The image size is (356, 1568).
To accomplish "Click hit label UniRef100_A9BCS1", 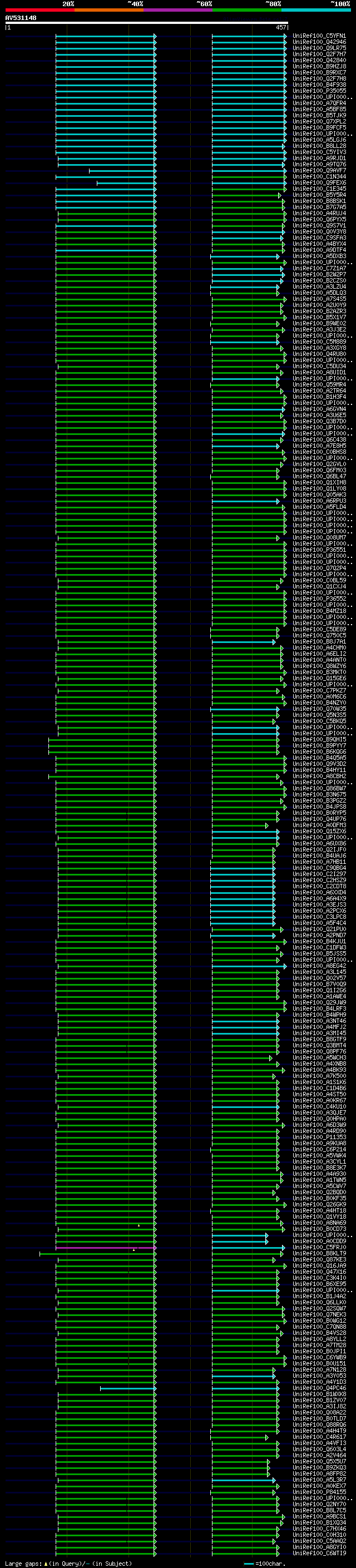I will [x=319, y=1516].
